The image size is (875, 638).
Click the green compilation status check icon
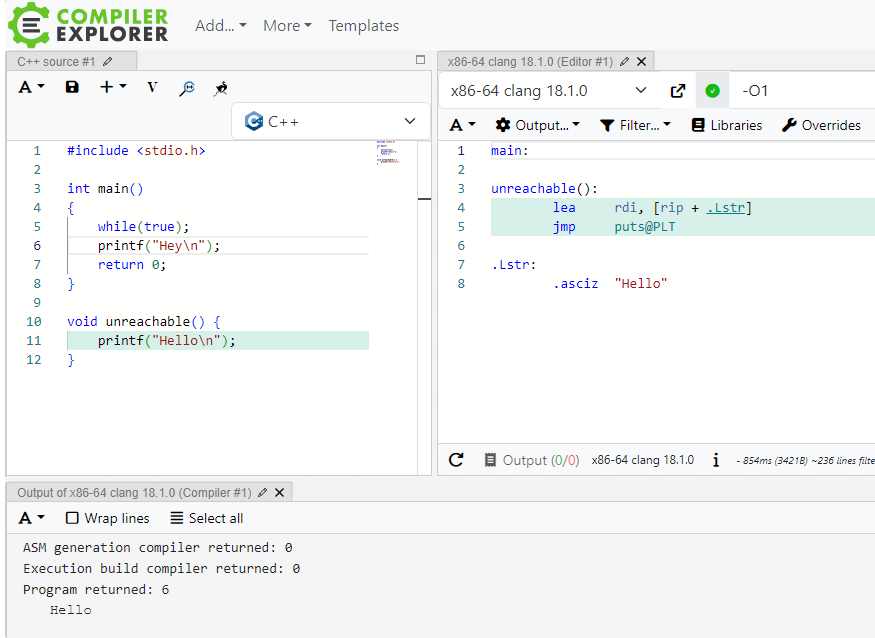coord(712,91)
